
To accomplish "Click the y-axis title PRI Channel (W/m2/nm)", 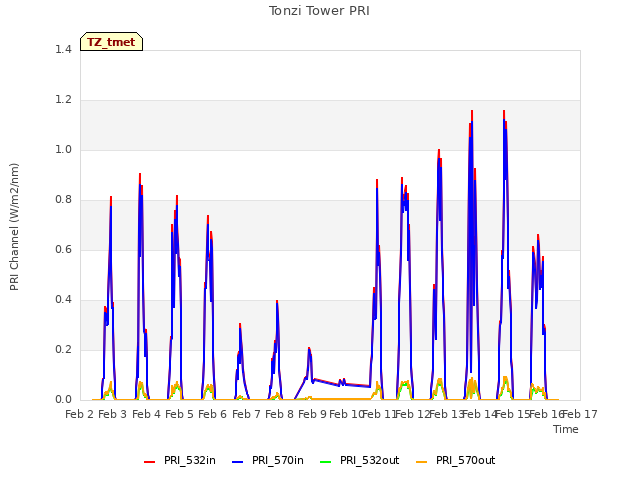I will coord(14,227).
